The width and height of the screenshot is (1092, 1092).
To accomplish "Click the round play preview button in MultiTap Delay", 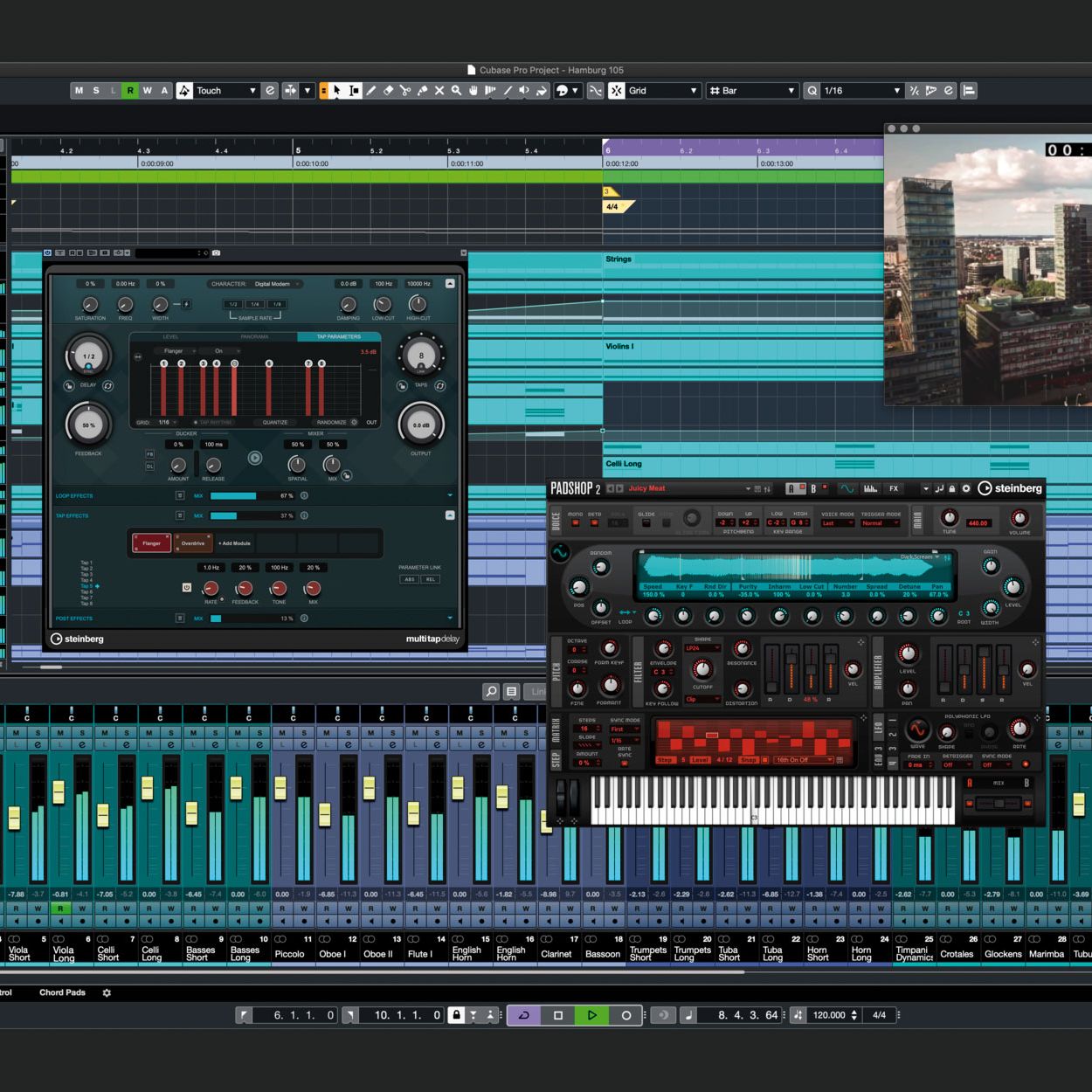I will point(255,458).
